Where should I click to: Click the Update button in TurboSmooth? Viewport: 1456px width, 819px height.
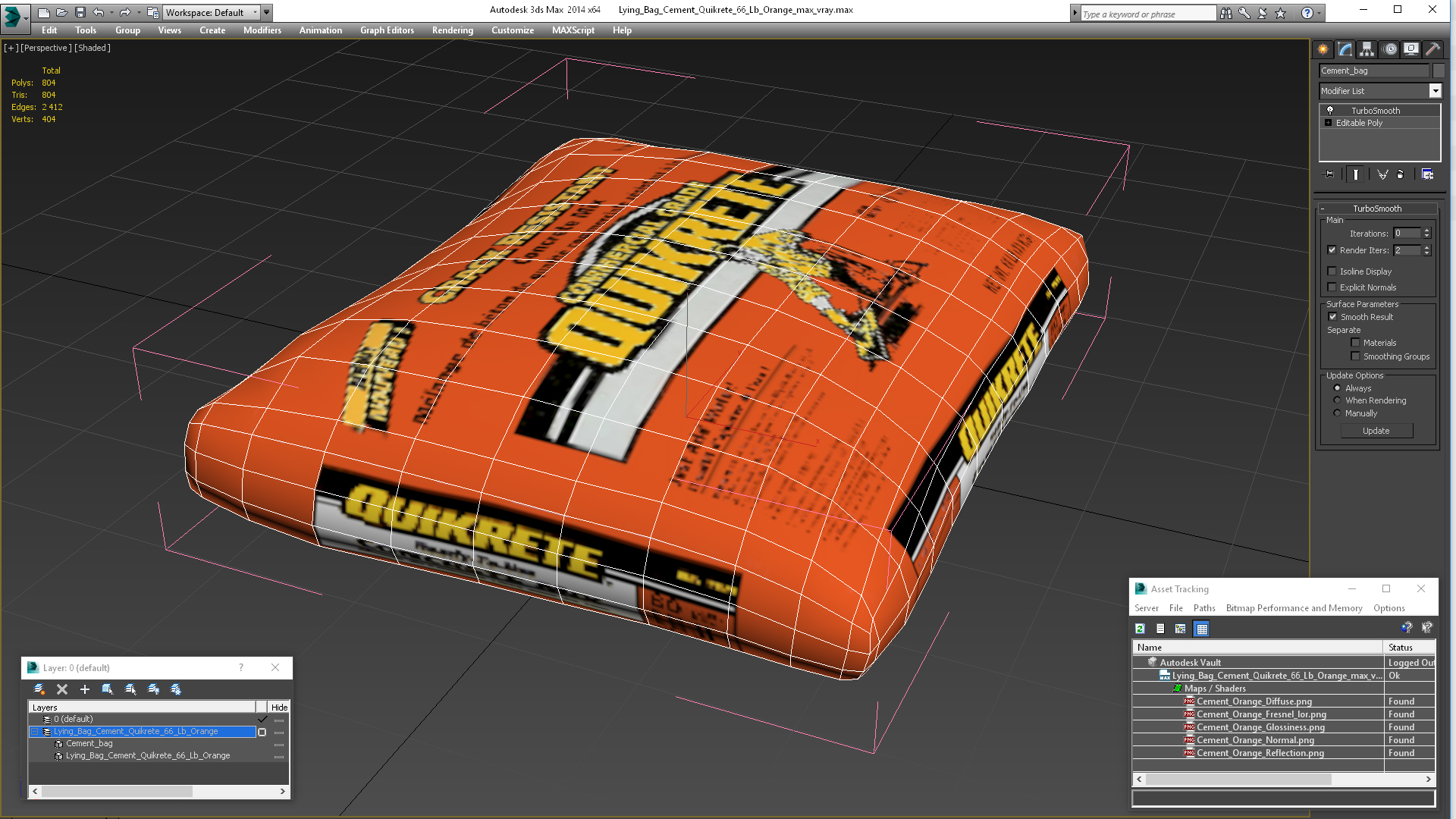pyautogui.click(x=1376, y=431)
